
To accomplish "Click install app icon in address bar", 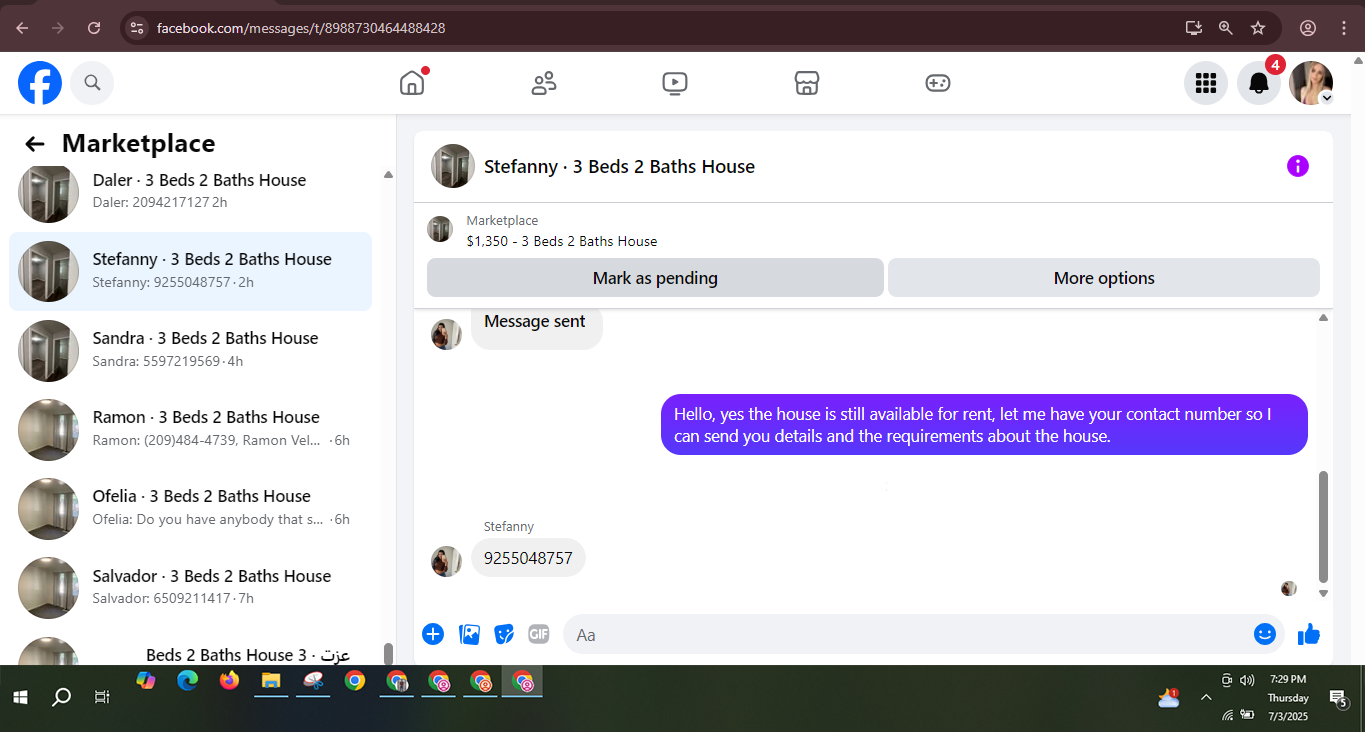I will (x=1193, y=28).
